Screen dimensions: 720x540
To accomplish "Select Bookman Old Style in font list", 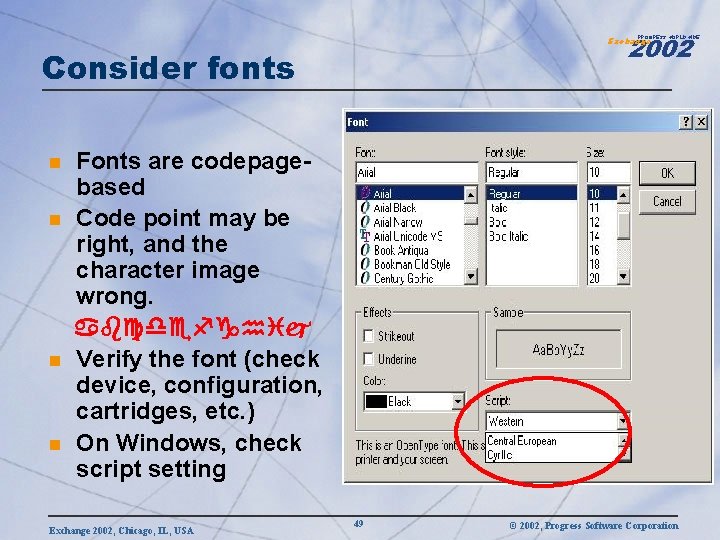I will click(410, 264).
